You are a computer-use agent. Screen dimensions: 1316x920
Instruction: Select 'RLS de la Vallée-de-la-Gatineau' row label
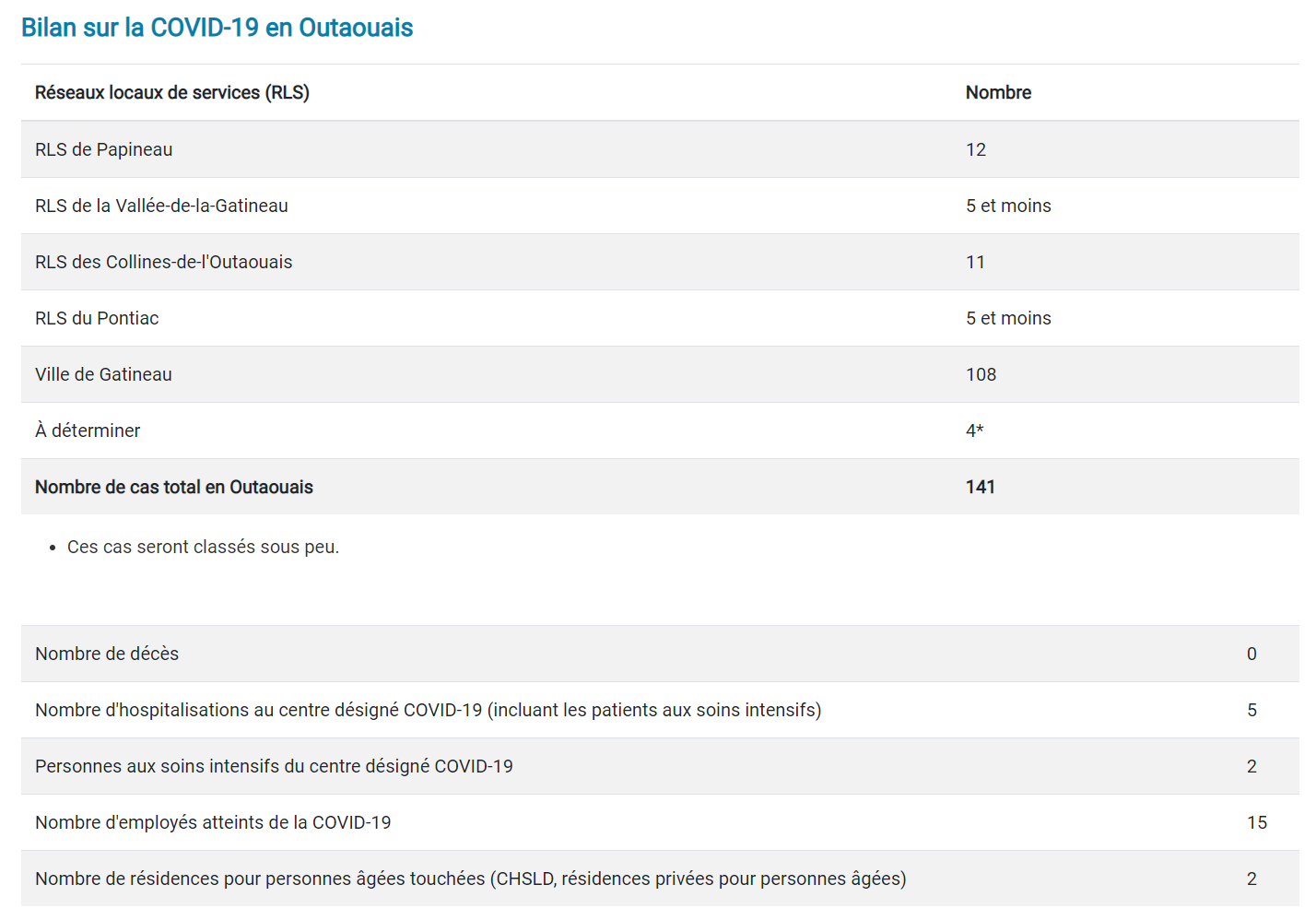pyautogui.click(x=161, y=206)
